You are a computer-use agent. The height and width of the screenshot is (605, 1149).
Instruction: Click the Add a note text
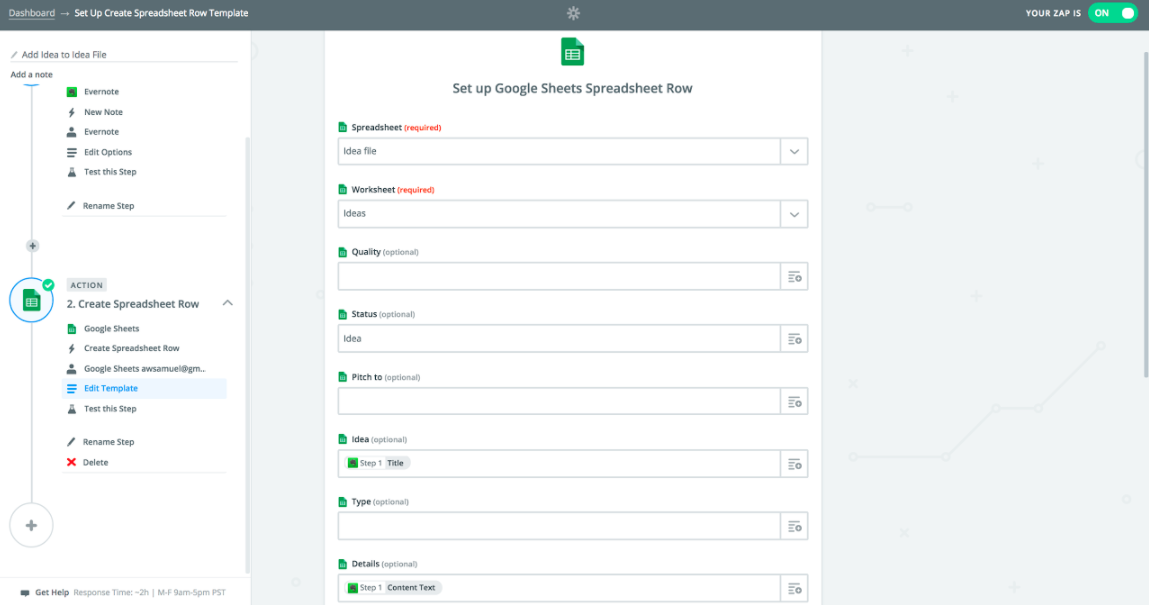coord(32,75)
